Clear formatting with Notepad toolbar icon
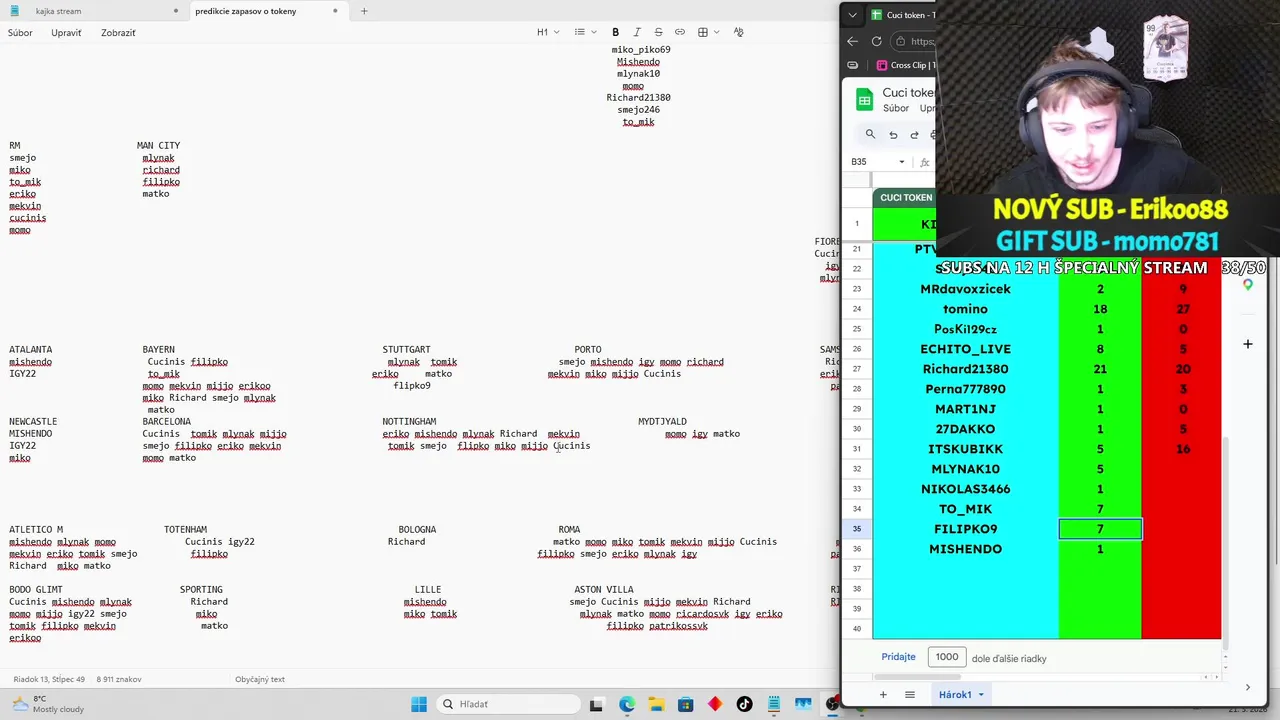 pyautogui.click(x=739, y=32)
